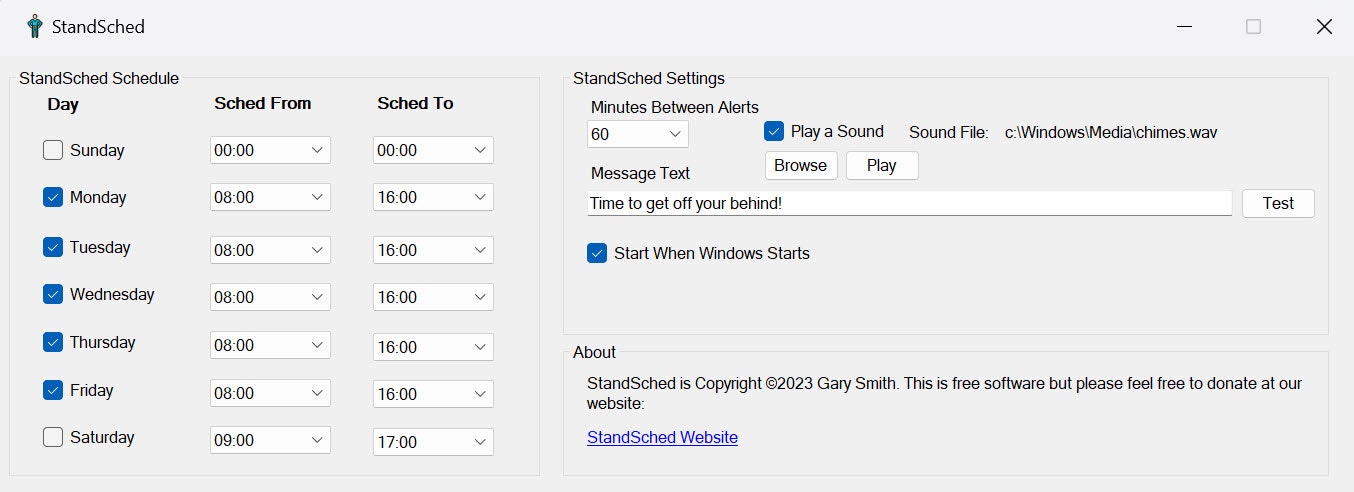Minimize the StandSched window
The width and height of the screenshot is (1354, 492).
(1184, 27)
